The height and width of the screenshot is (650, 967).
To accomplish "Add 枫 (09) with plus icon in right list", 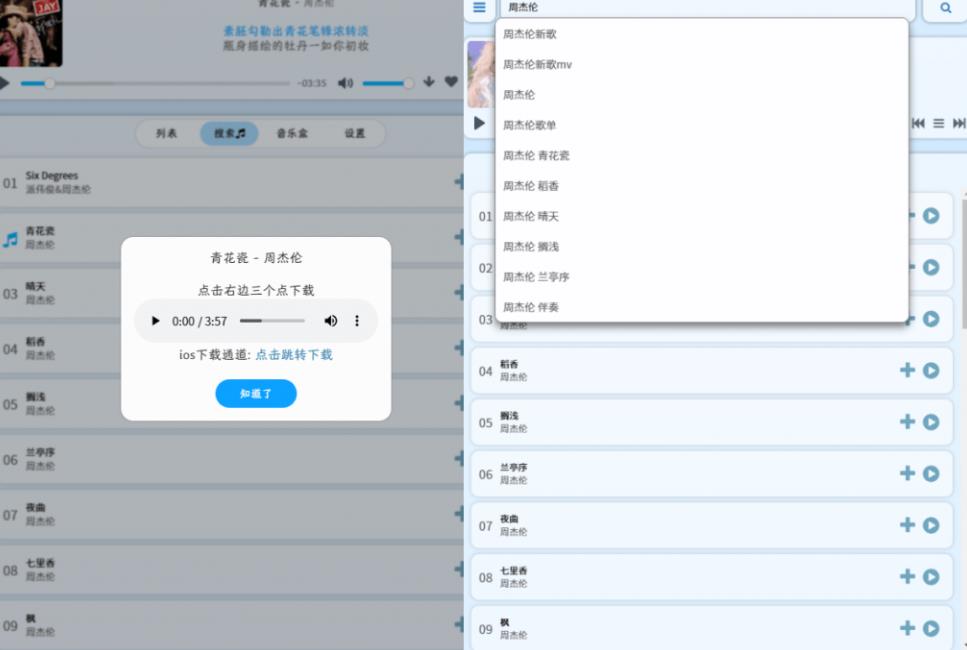I will coord(907,628).
